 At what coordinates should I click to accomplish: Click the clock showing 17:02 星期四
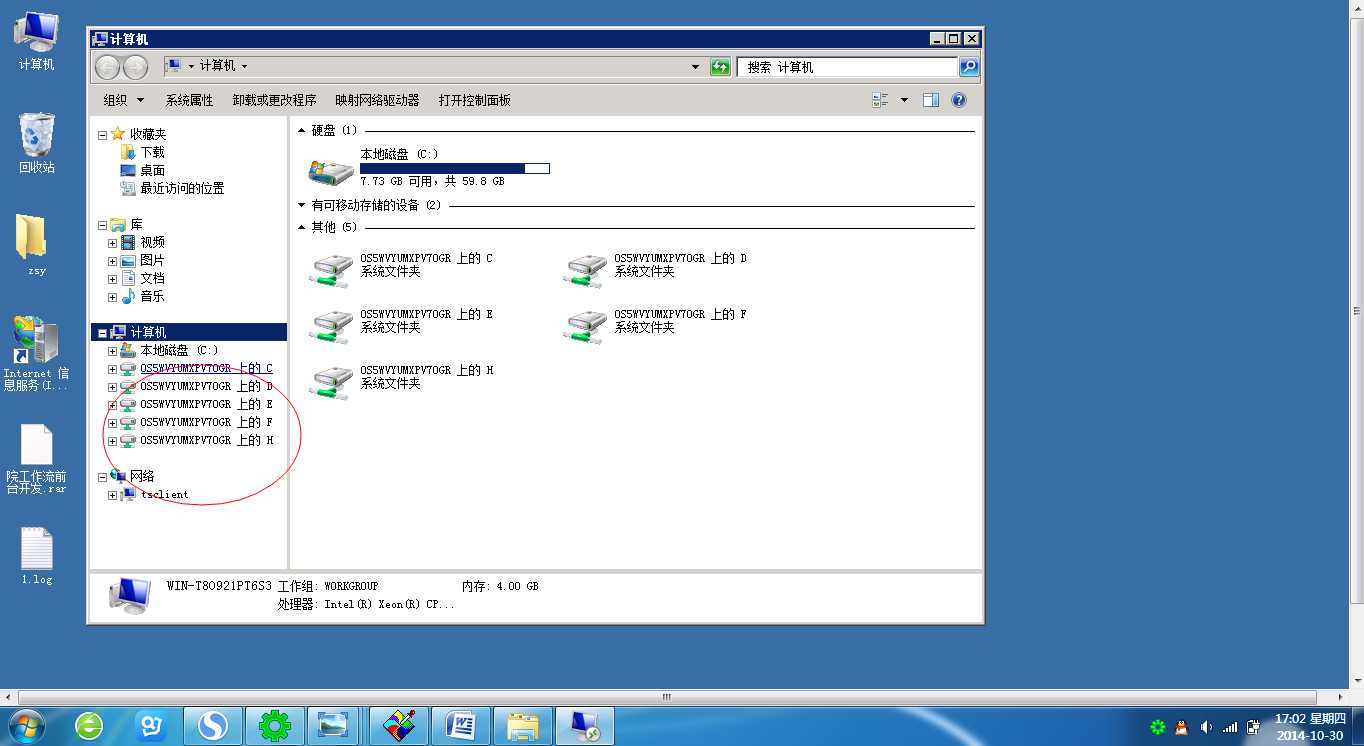[1310, 719]
